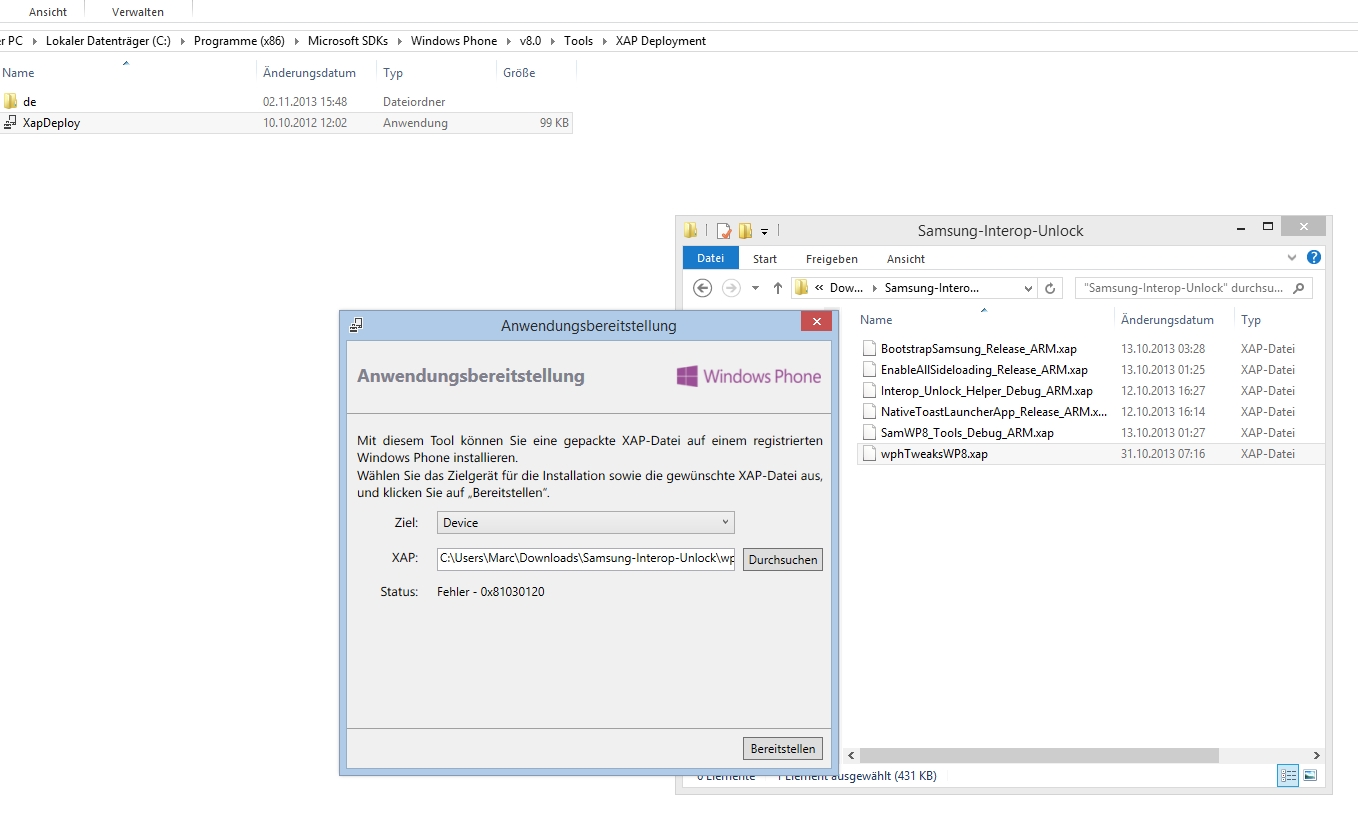Image resolution: width=1358 pixels, height=816 pixels.
Task: Click 'Dow...' segment in Samsung address bar
Action: tap(847, 288)
